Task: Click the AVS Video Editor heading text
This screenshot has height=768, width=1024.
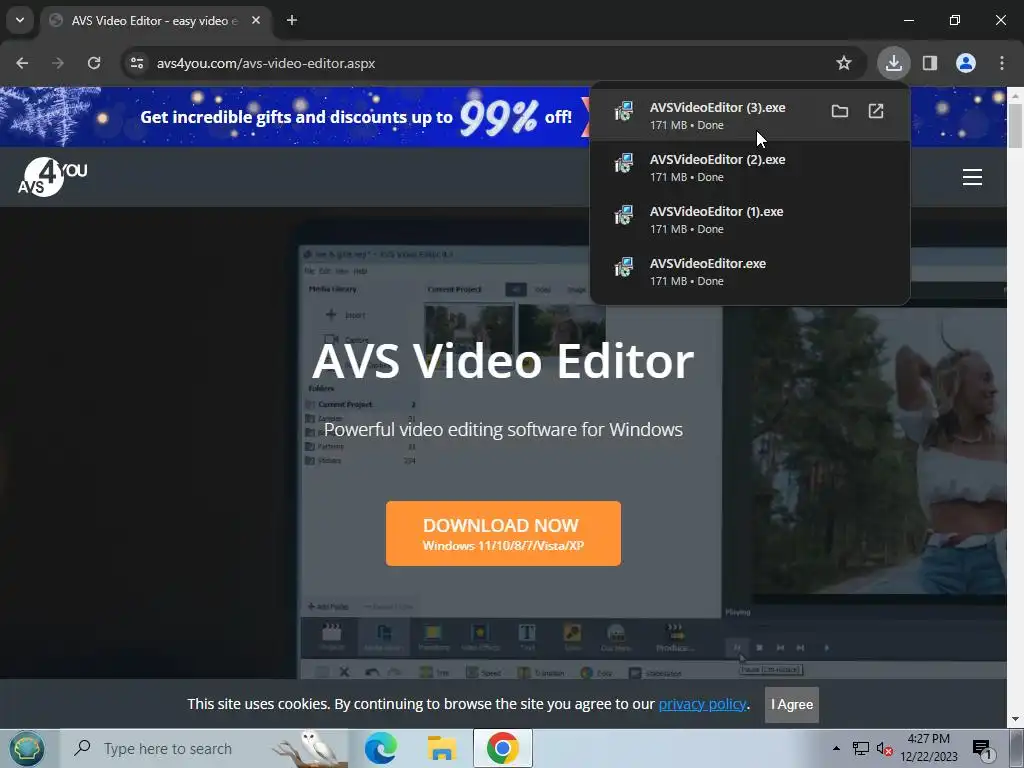Action: [x=503, y=361]
